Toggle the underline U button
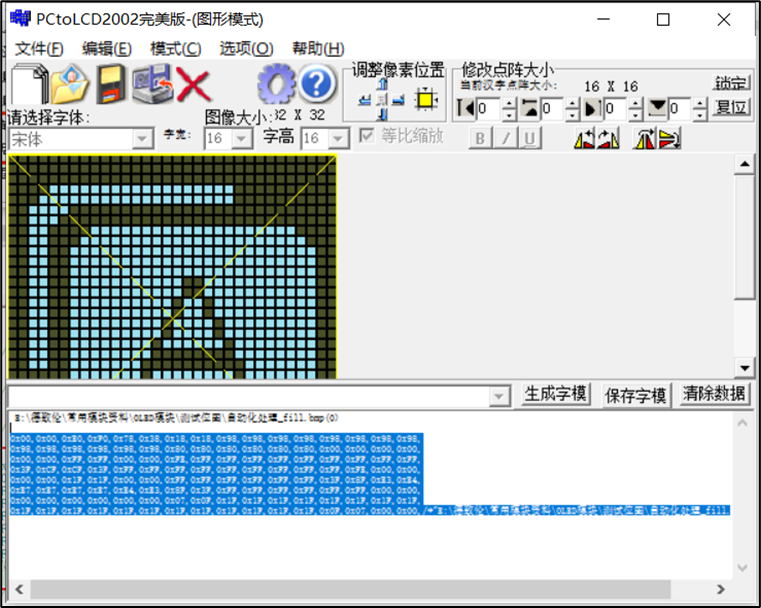761x608 pixels. pyautogui.click(x=530, y=139)
